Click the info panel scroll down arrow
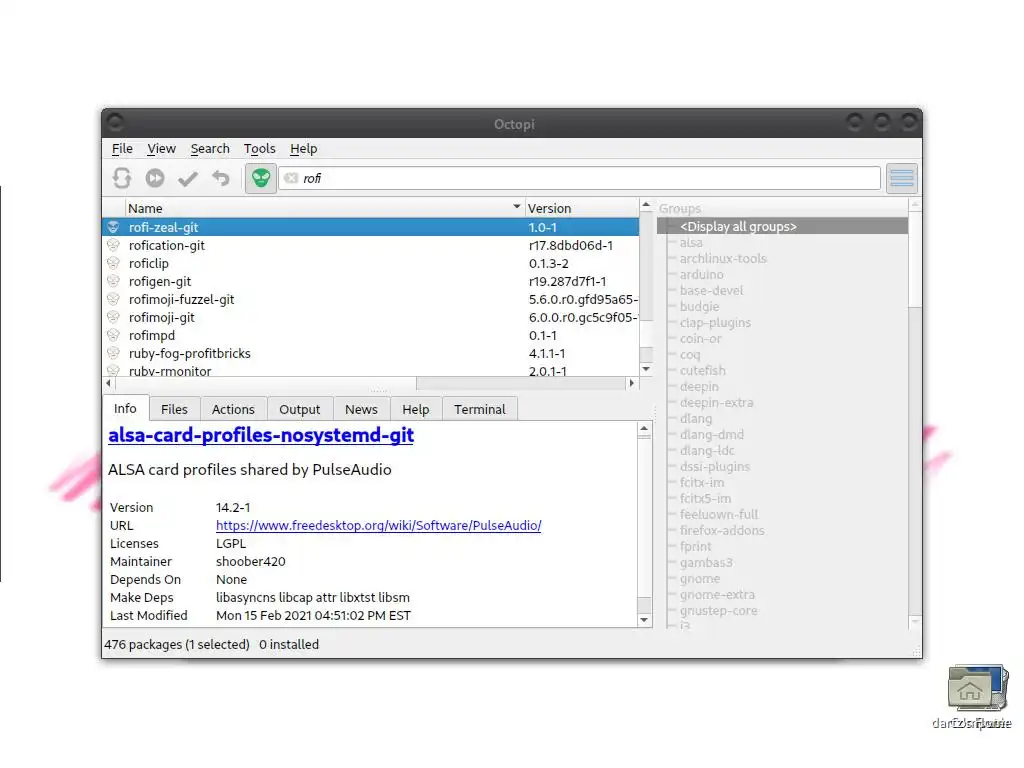1024x768 pixels. tap(644, 620)
